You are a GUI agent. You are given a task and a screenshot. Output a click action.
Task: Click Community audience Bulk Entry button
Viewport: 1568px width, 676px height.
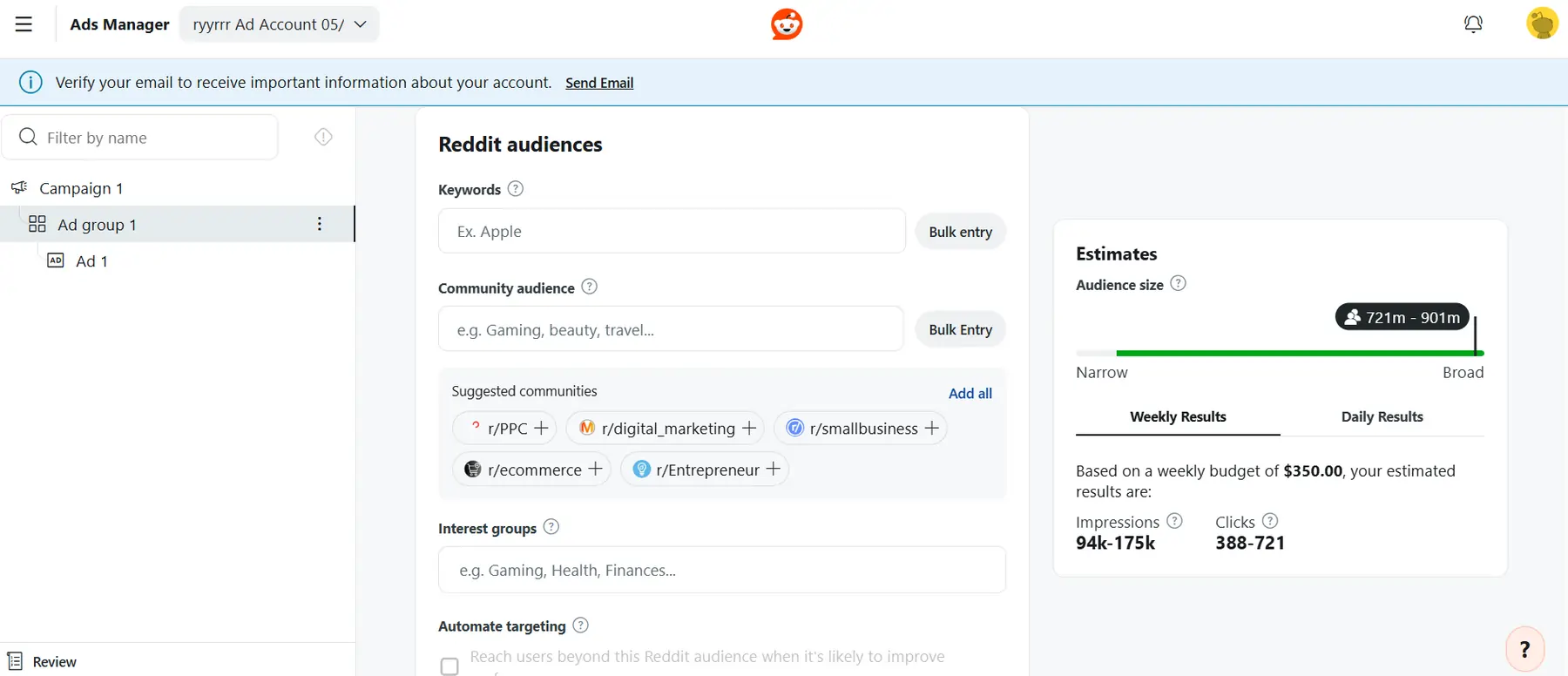pos(960,329)
